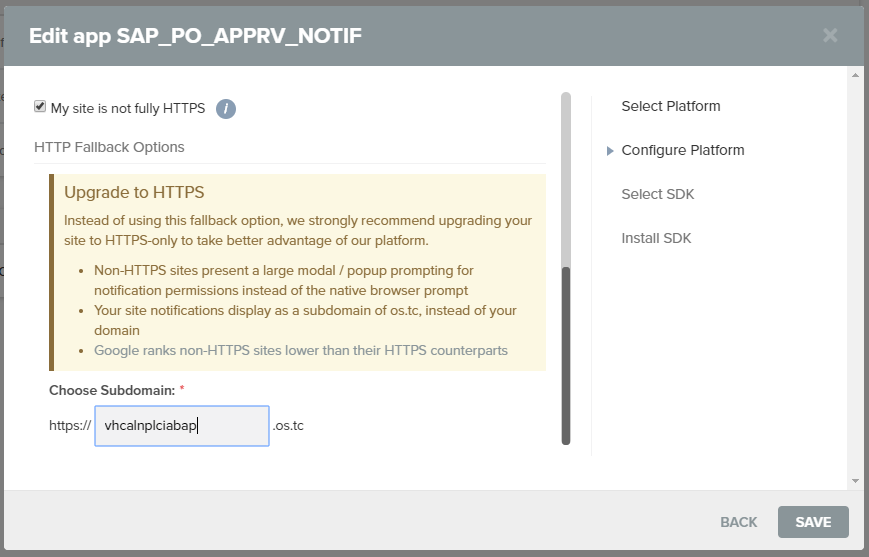
Task: Click the arrow marker beside Configure Platform
Action: tap(610, 151)
